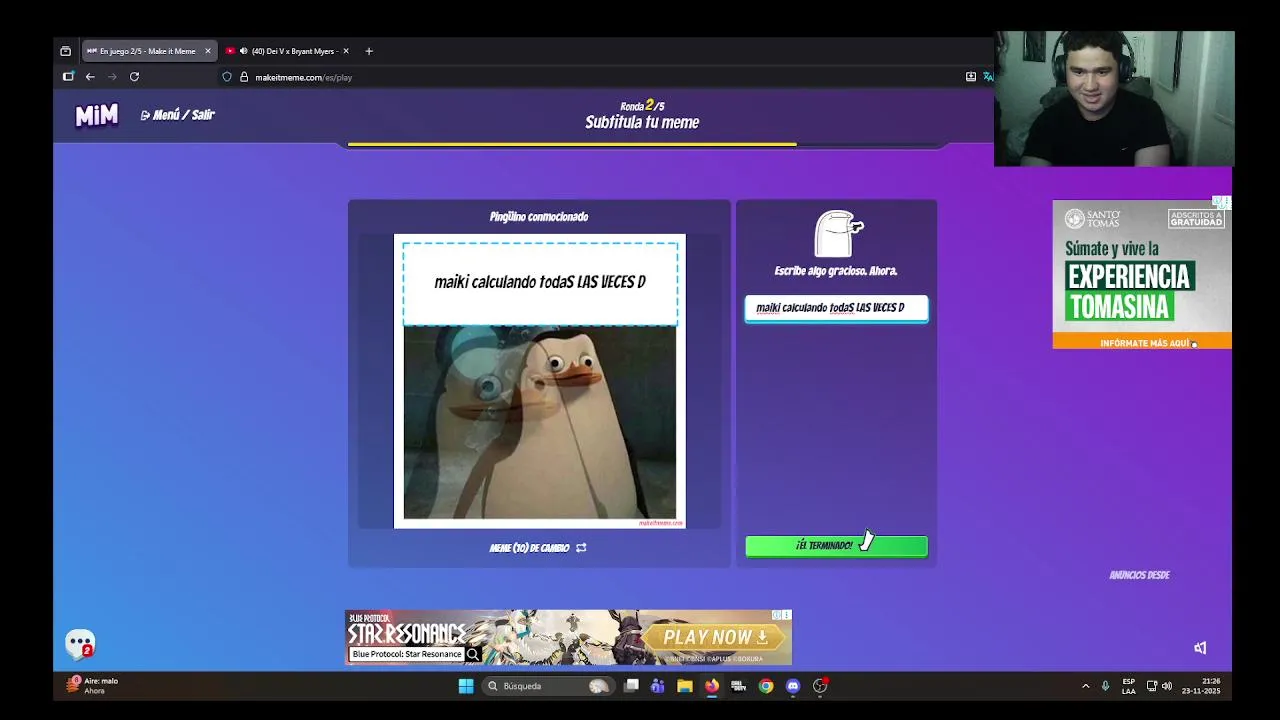Click the round progress timer bar
Screen dimensions: 1280x720
tap(645, 145)
